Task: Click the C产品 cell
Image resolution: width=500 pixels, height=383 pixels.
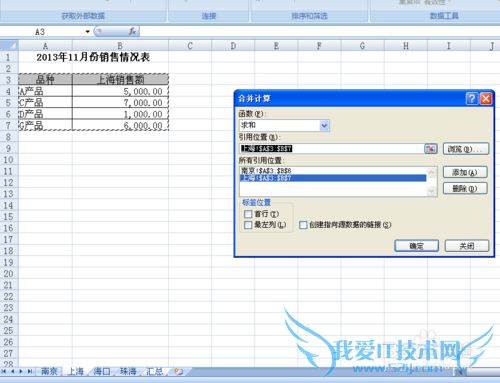Action: click(x=45, y=103)
